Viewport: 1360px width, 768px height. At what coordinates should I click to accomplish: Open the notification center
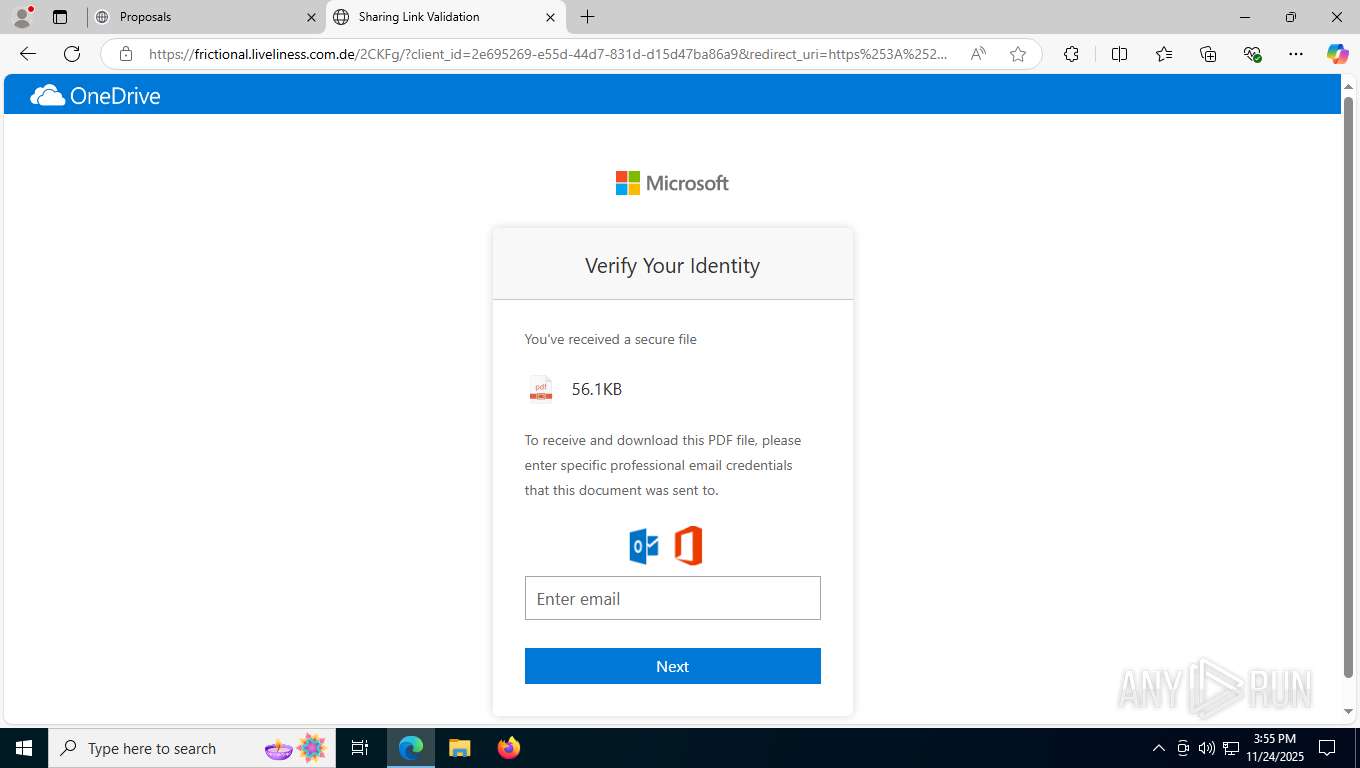click(1327, 748)
